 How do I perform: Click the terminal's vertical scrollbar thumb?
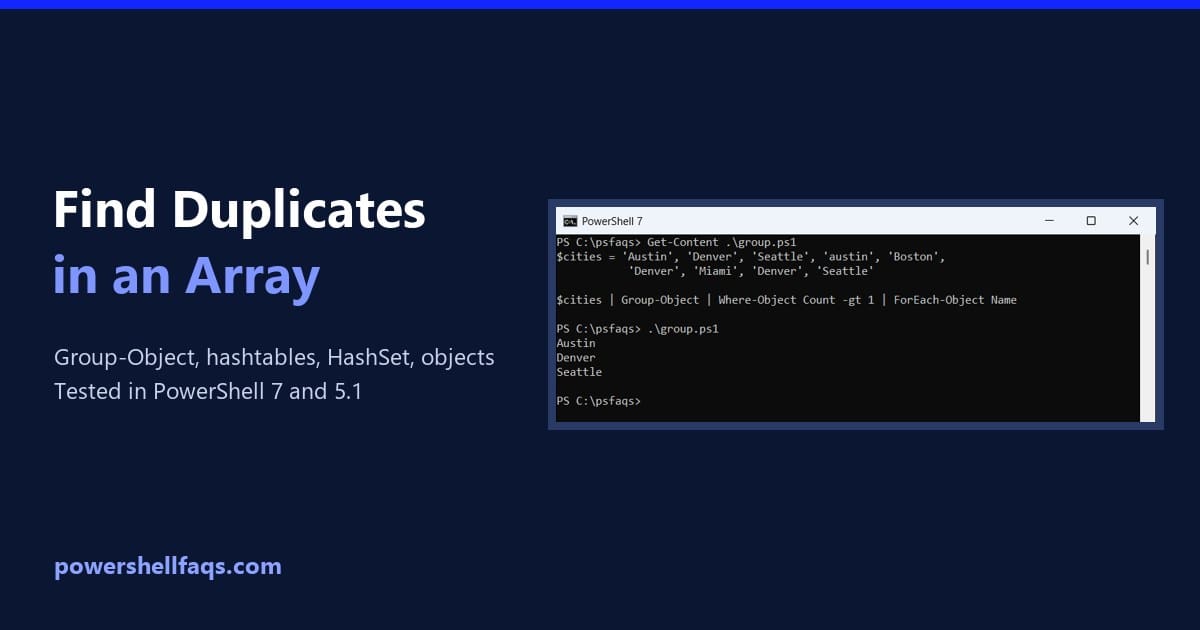click(1147, 257)
